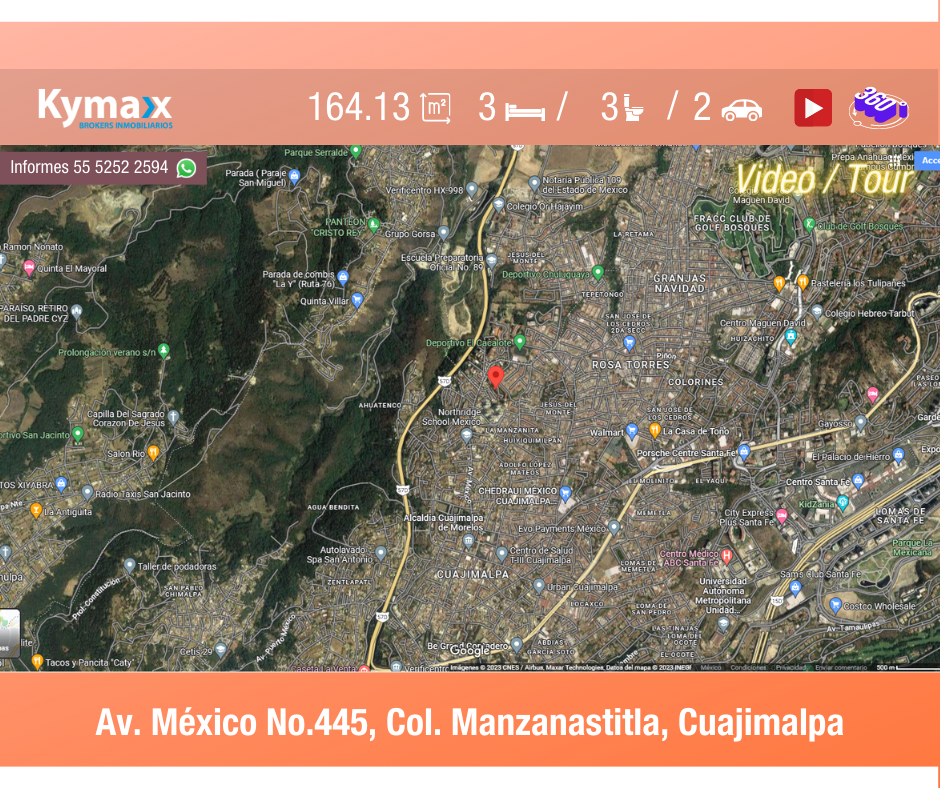This screenshot has height=788, width=940.
Task: Click the CUAJIMALPA neighborhood label
Action: 473,575
